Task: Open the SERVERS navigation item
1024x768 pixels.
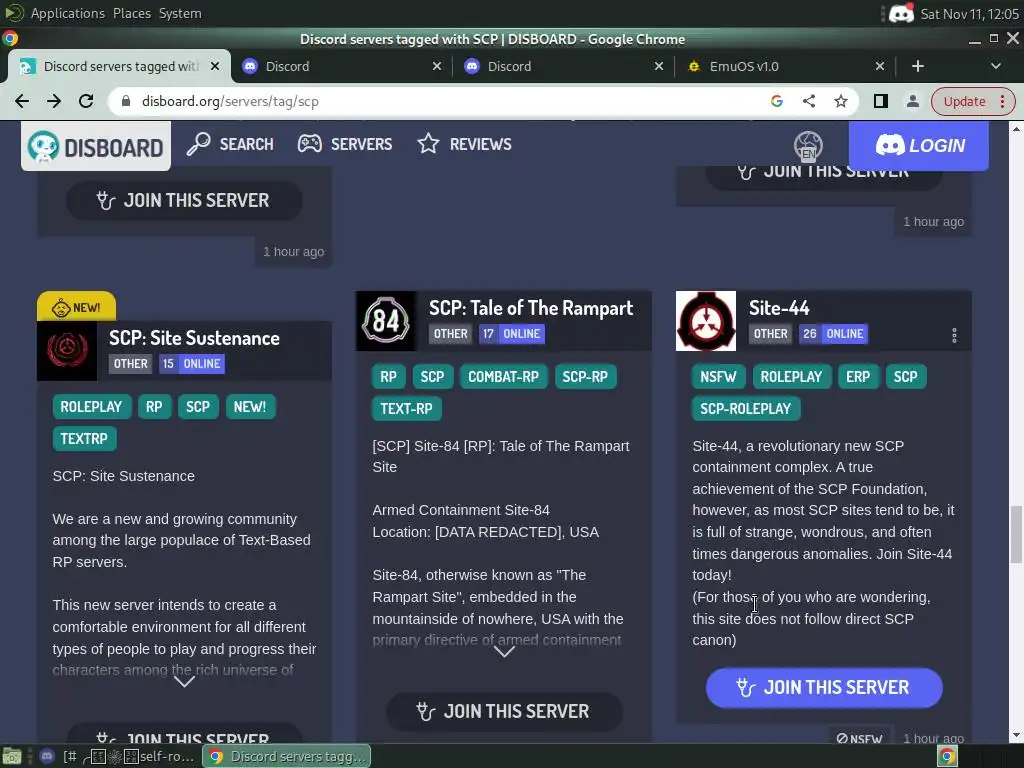Action: click(x=345, y=144)
